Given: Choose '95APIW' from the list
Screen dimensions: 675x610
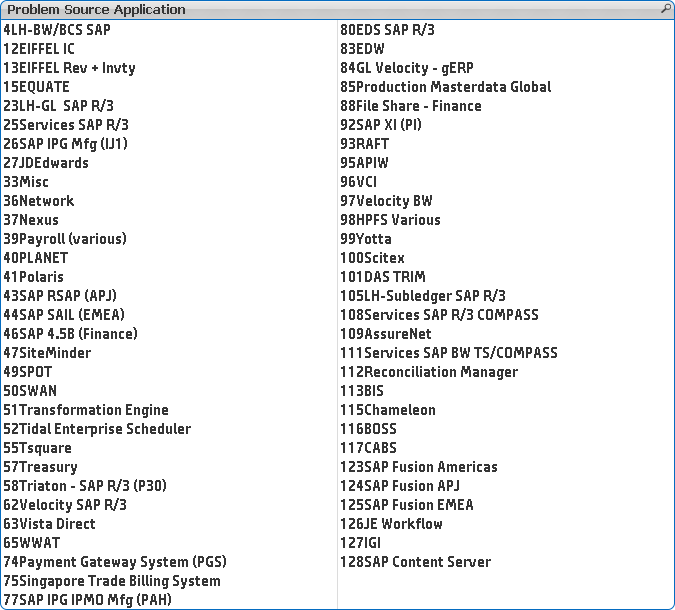Looking at the screenshot, I should [506, 163].
